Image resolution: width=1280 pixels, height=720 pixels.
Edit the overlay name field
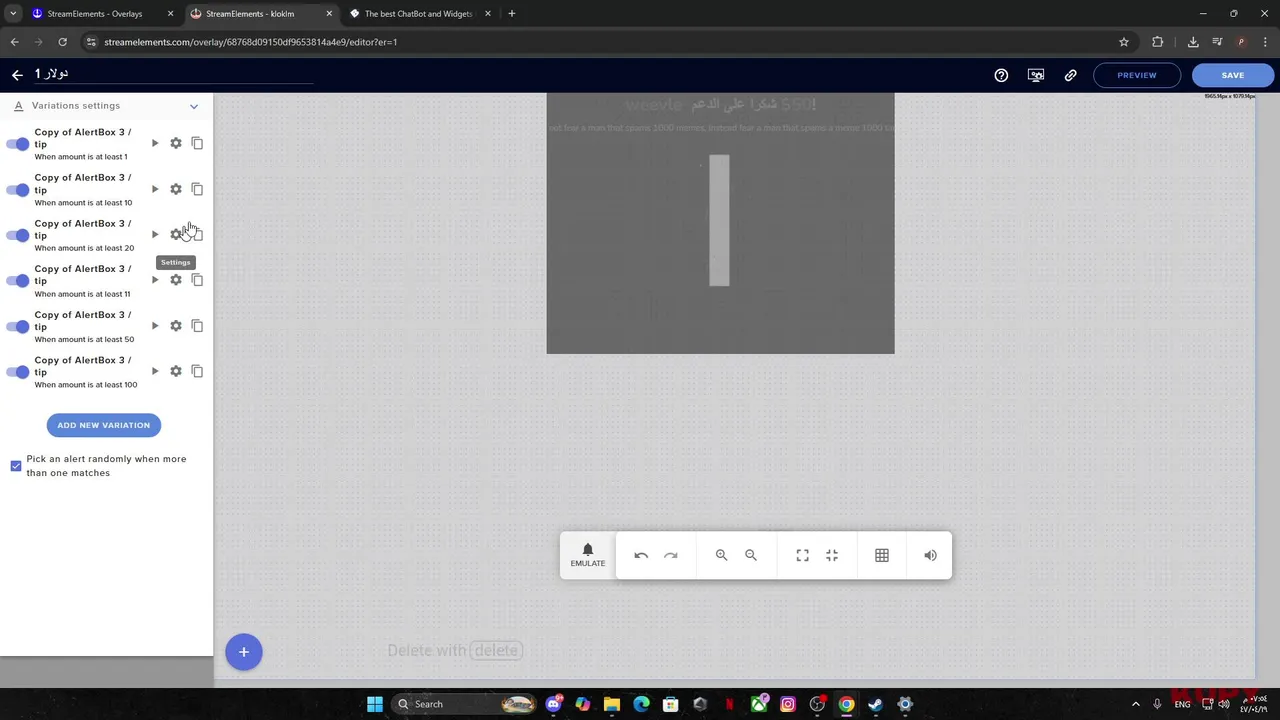174,74
